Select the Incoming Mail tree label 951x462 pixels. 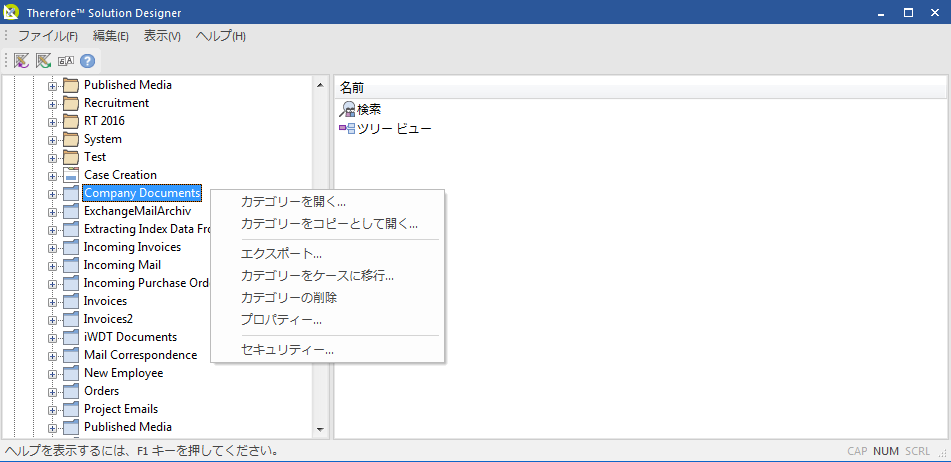[123, 265]
